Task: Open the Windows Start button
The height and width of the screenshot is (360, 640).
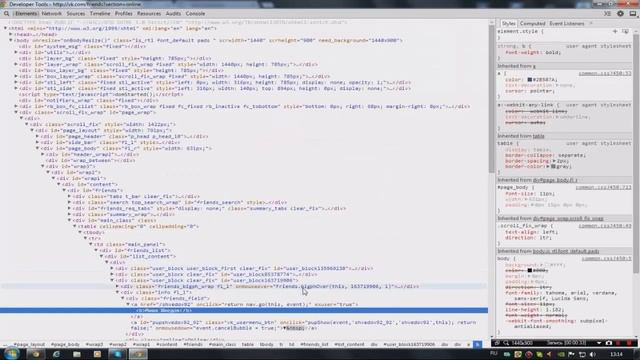Action: pyautogui.click(x=11, y=354)
